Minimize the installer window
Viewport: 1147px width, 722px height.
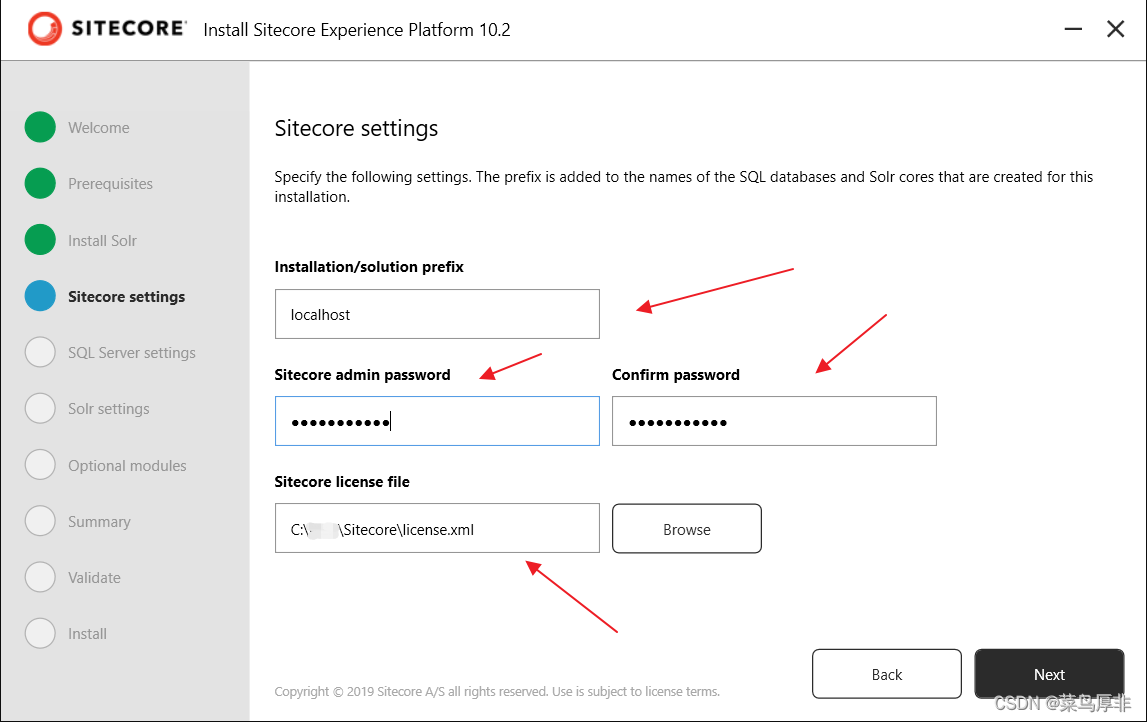coord(1073,29)
